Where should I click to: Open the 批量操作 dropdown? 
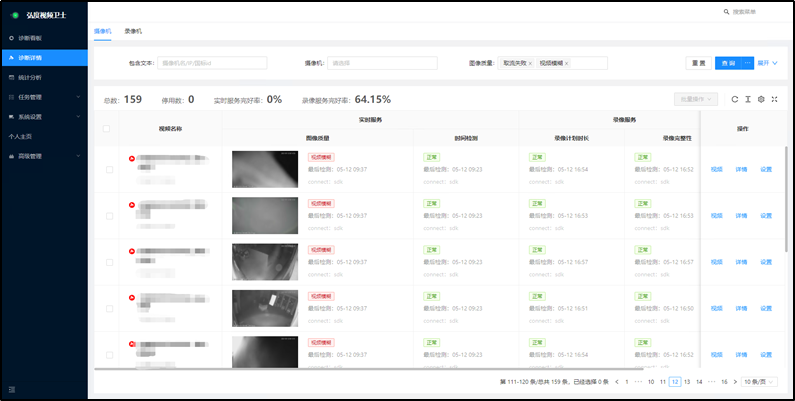(696, 99)
